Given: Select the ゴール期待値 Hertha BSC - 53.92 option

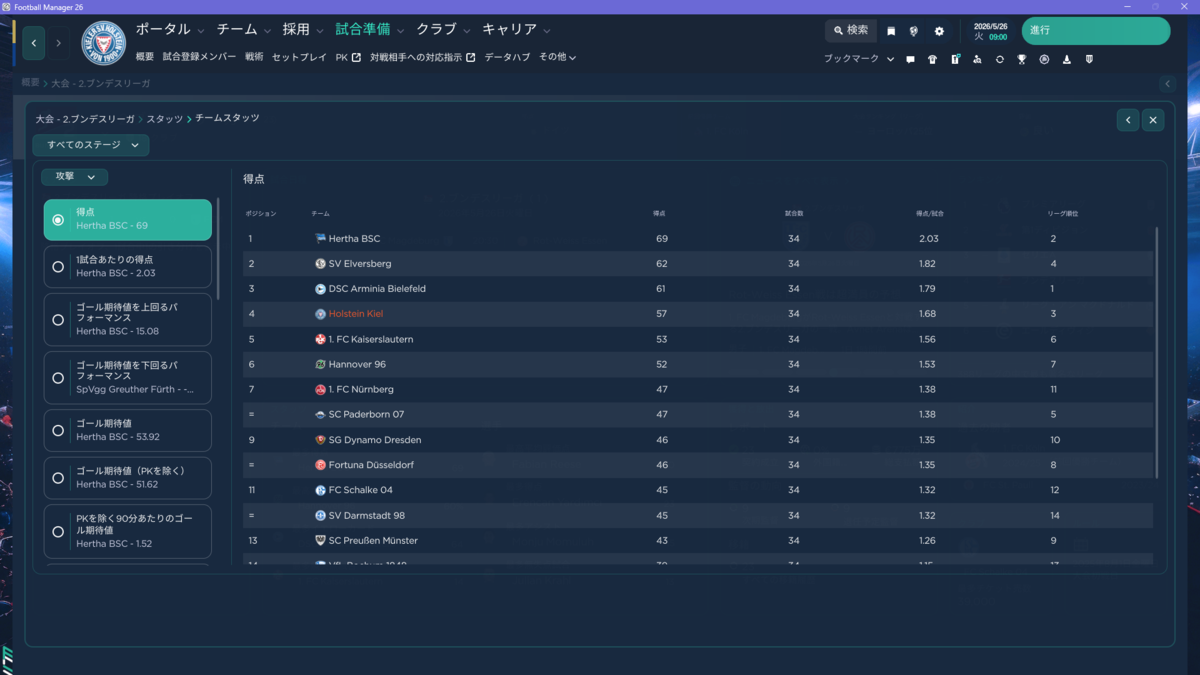Looking at the screenshot, I should [128, 430].
